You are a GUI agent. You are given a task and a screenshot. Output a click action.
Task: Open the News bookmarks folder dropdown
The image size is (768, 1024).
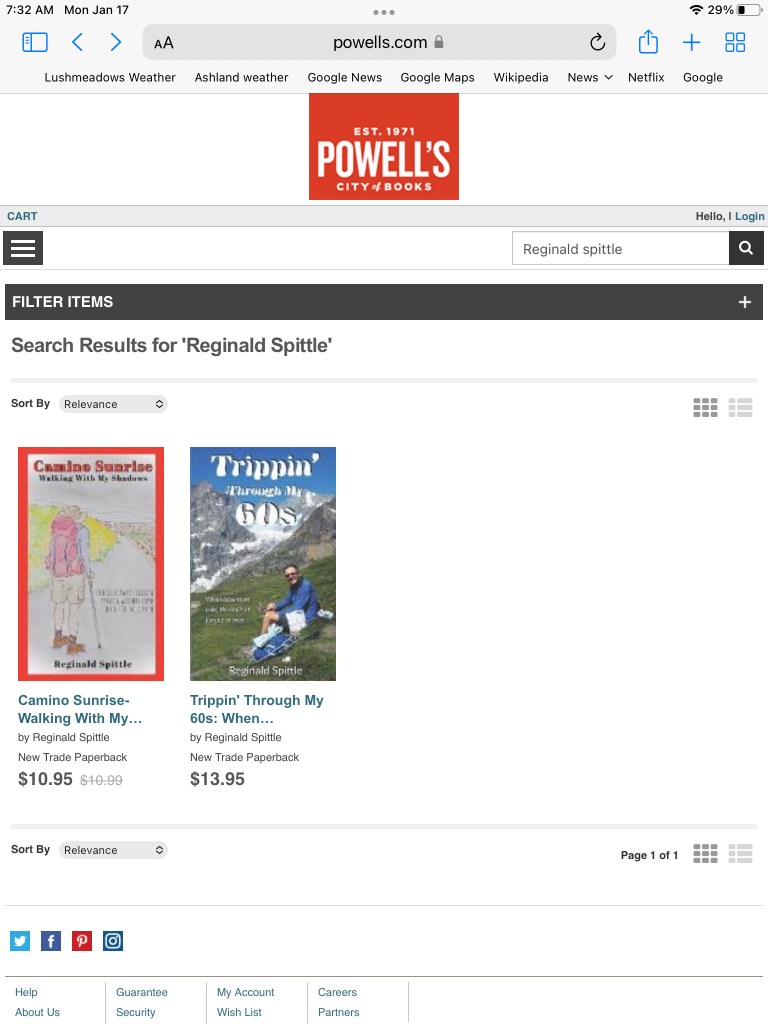click(590, 77)
